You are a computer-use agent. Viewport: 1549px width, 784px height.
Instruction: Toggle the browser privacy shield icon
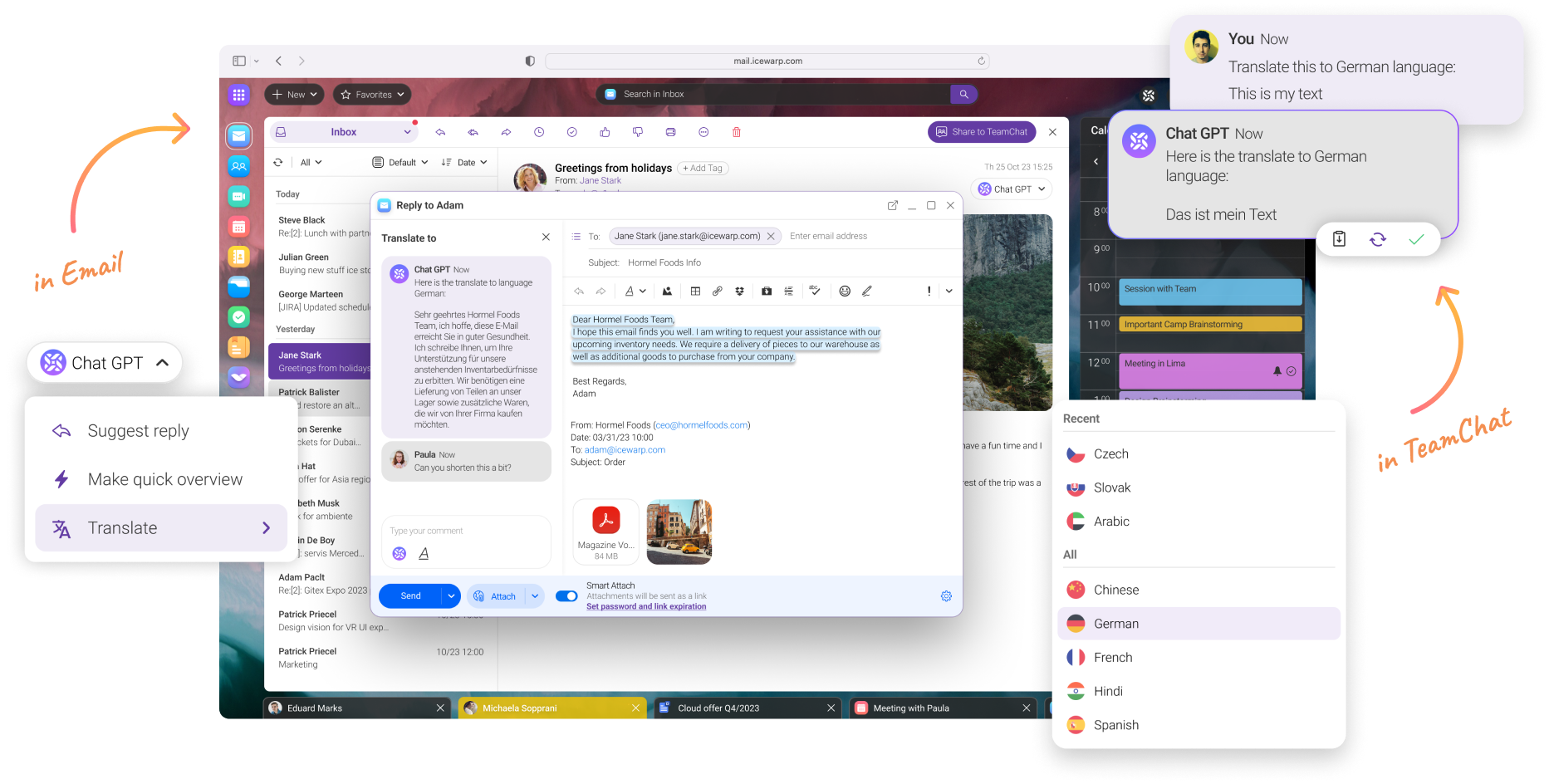(x=530, y=61)
